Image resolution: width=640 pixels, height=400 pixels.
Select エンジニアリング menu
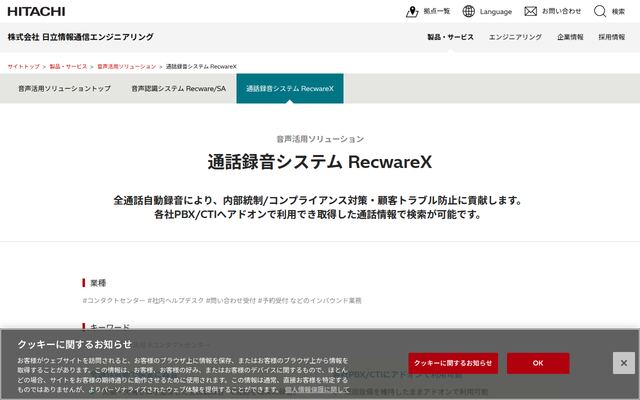click(515, 37)
